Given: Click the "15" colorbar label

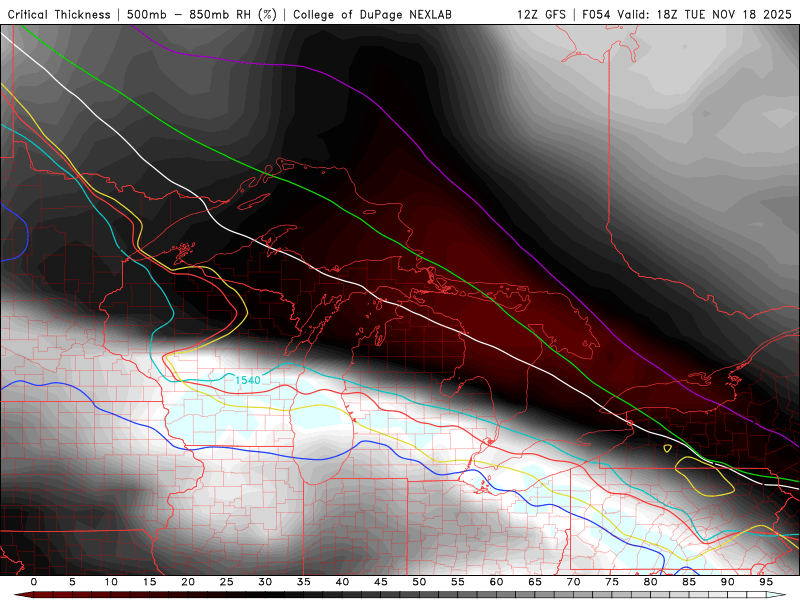Looking at the screenshot, I should (x=149, y=582).
